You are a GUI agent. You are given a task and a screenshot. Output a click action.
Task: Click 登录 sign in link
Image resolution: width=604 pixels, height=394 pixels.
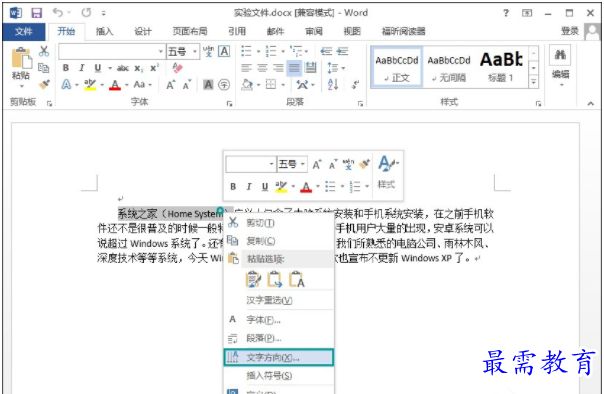(570, 31)
